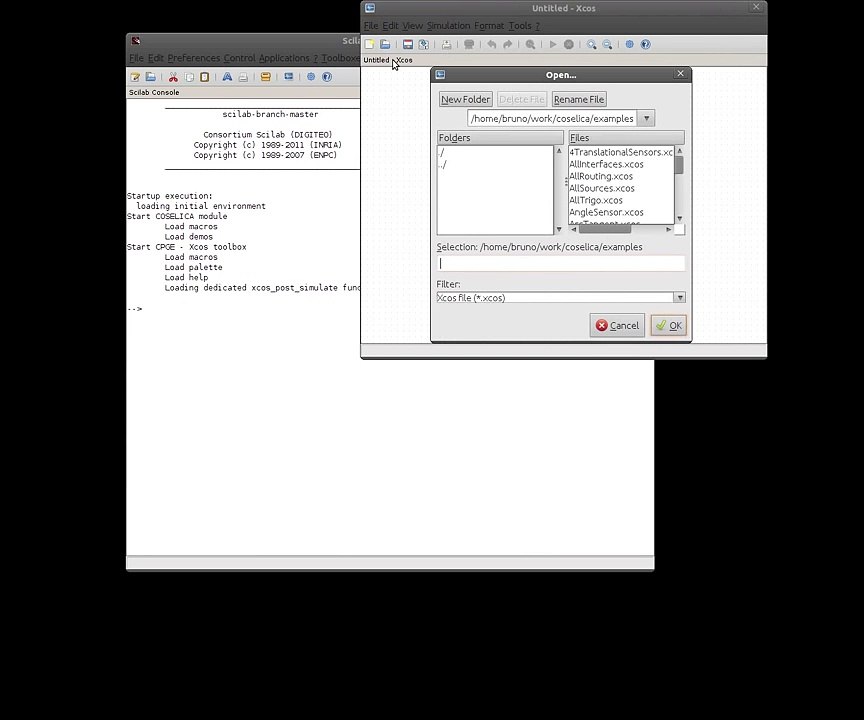Click Files column header

click(627, 138)
